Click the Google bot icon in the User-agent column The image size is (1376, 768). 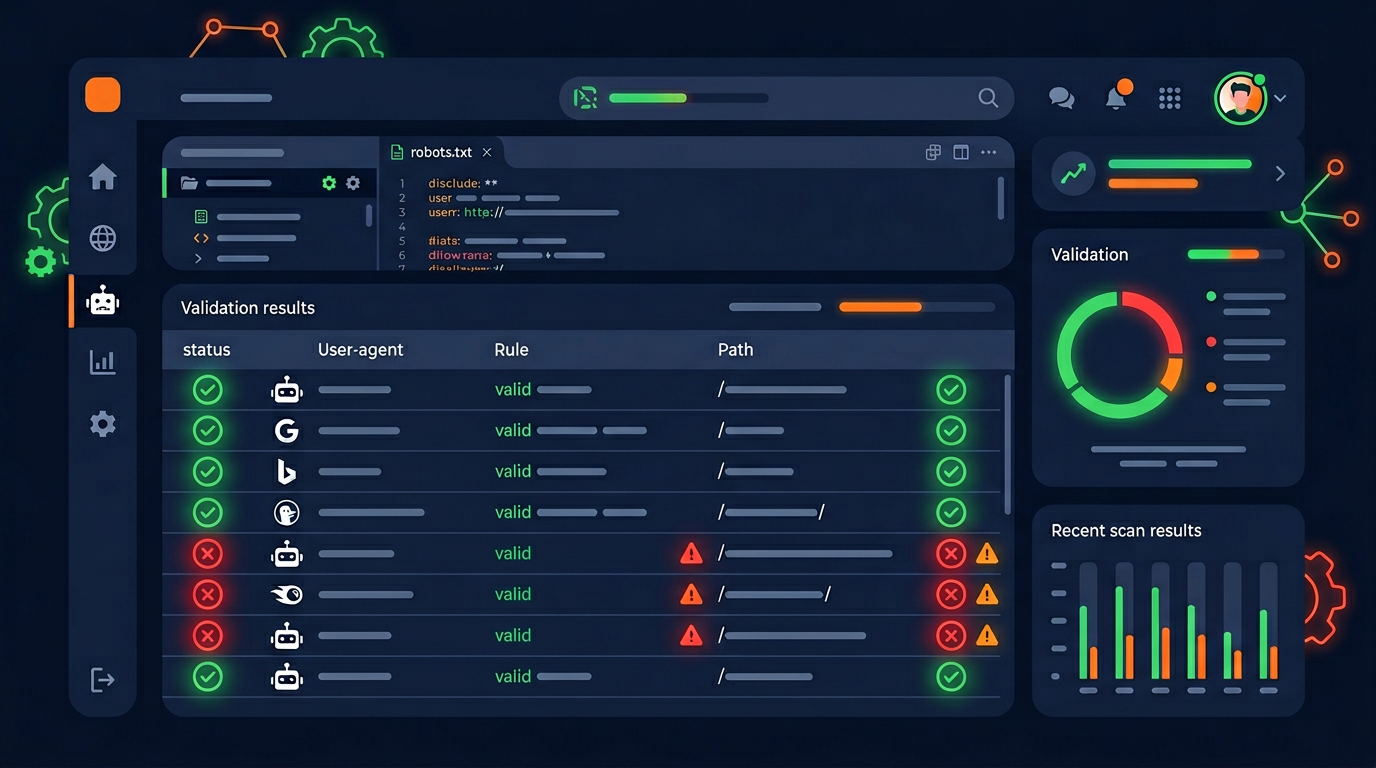(x=286, y=430)
